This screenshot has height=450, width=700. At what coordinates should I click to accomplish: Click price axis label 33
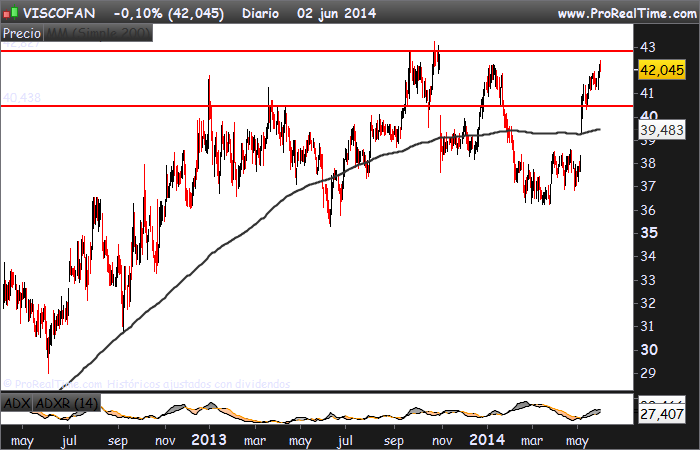pyautogui.click(x=648, y=280)
